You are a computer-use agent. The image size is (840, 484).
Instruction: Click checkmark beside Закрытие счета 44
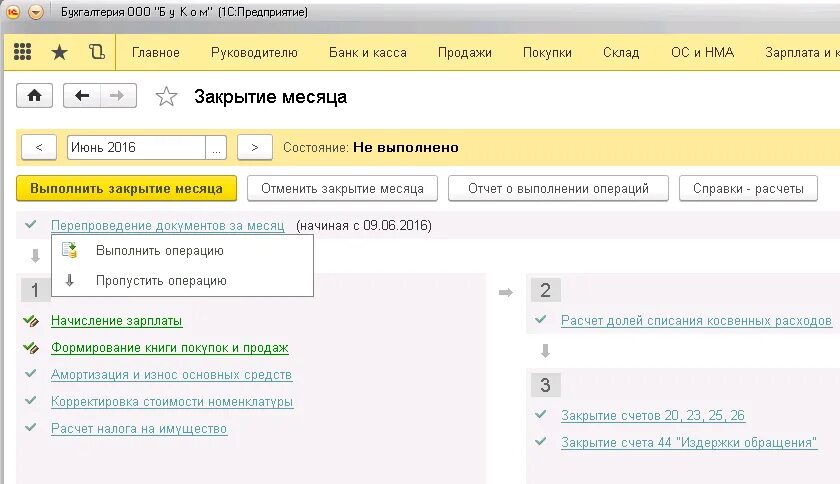[x=541, y=441]
